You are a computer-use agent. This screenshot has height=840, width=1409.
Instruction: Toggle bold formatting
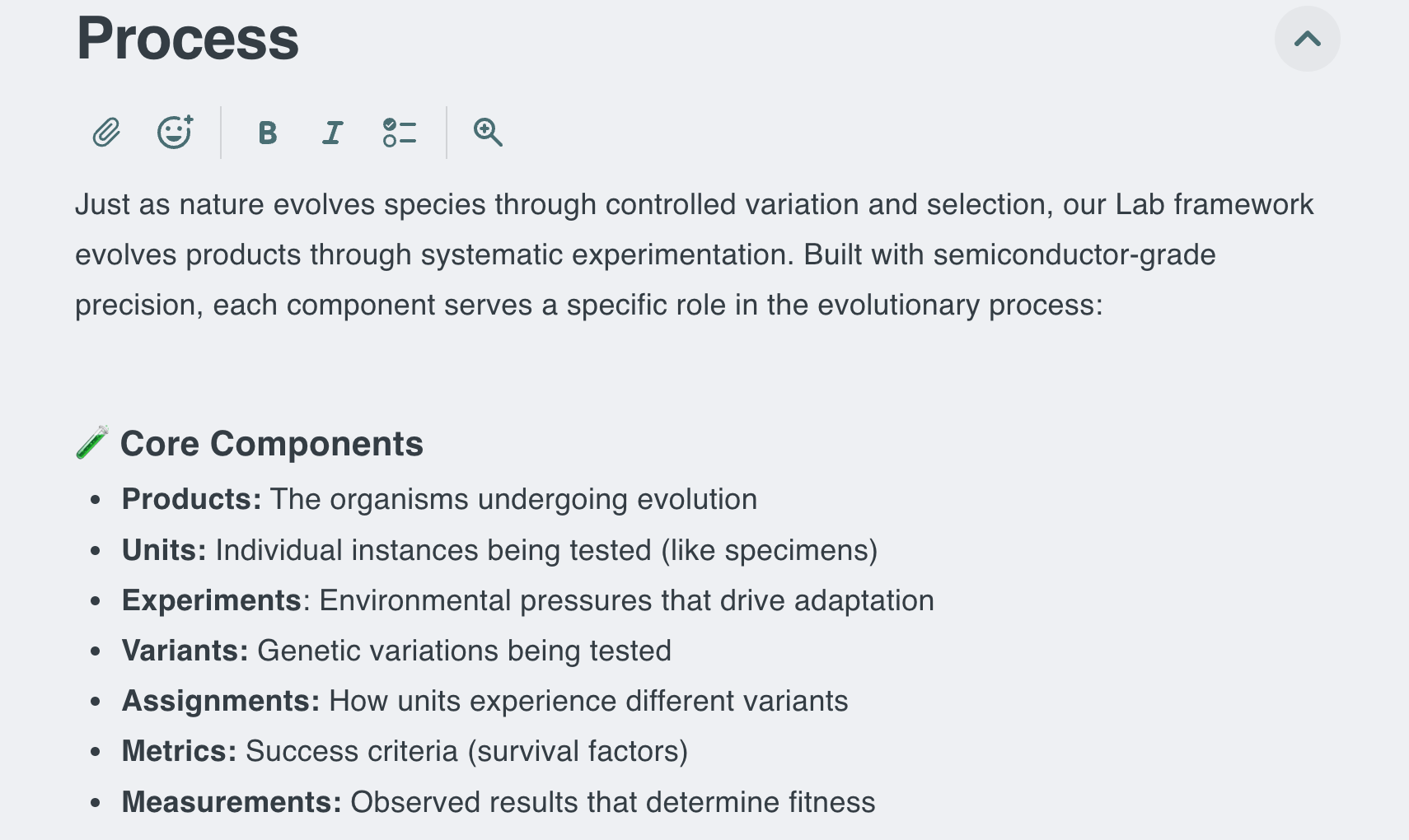tap(267, 133)
